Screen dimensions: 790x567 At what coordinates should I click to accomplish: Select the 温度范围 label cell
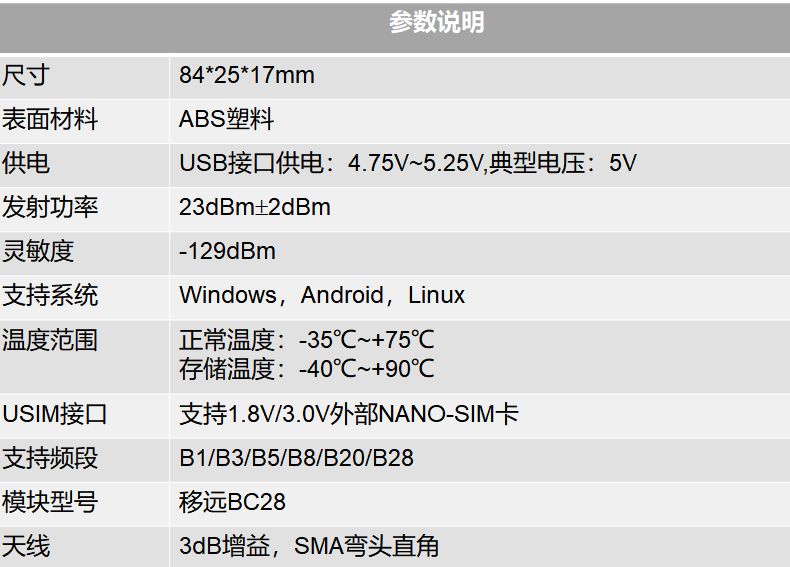(50, 340)
